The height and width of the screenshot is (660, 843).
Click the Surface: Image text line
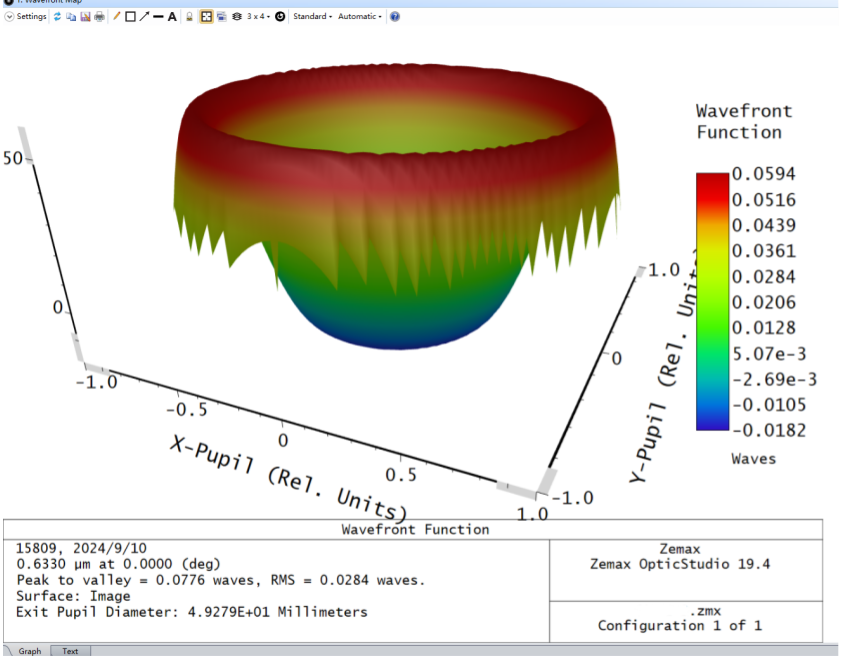(73, 597)
